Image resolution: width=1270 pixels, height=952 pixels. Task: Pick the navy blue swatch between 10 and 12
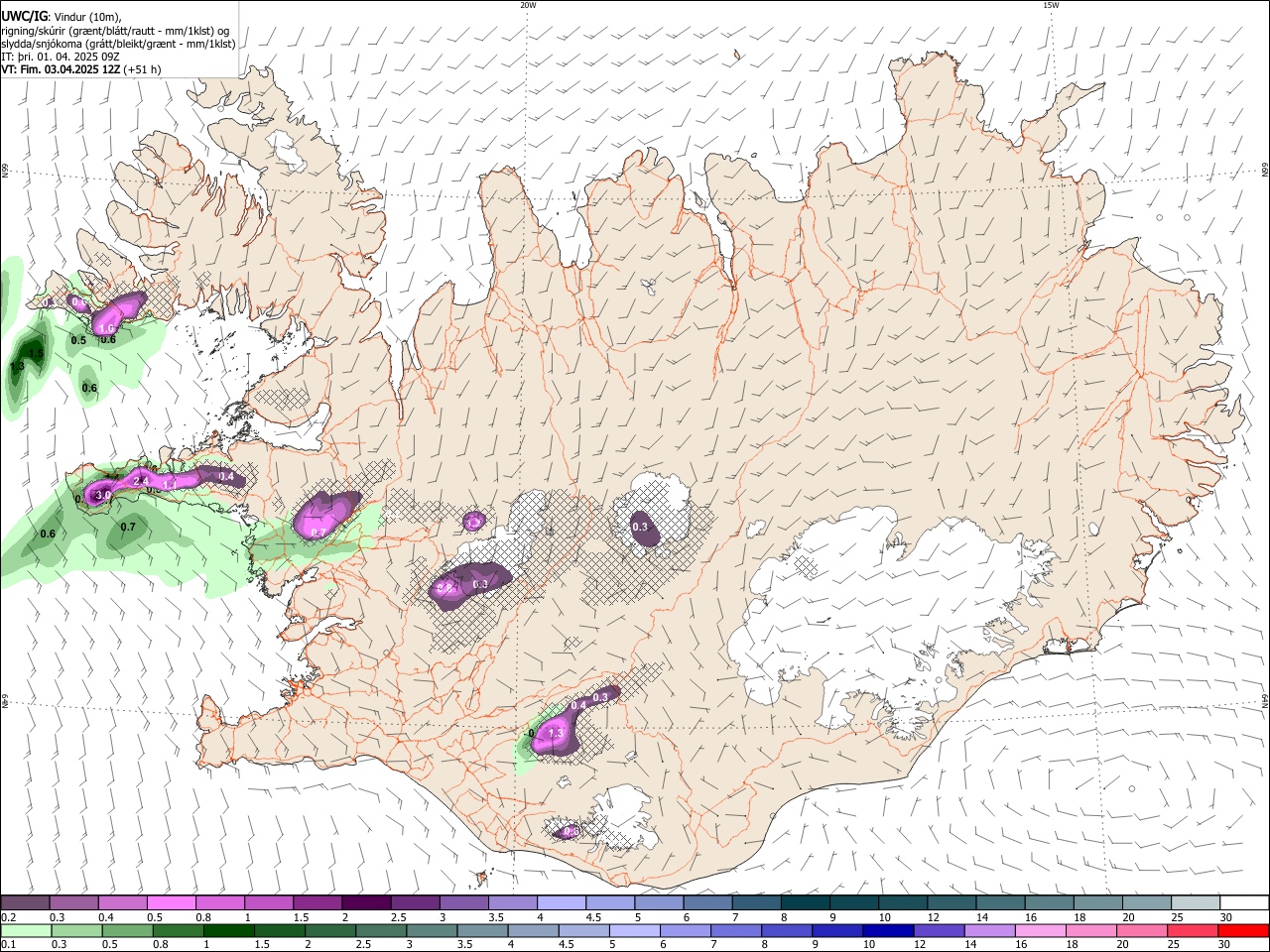(x=888, y=930)
